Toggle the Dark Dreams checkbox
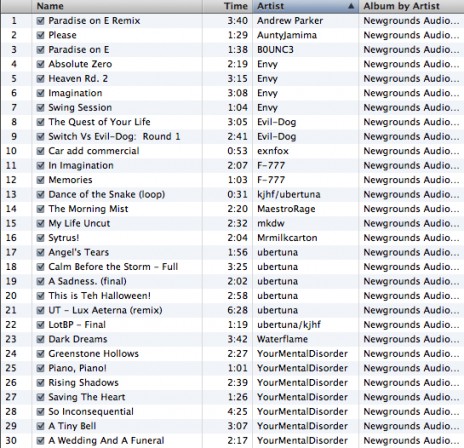 click(x=40, y=339)
